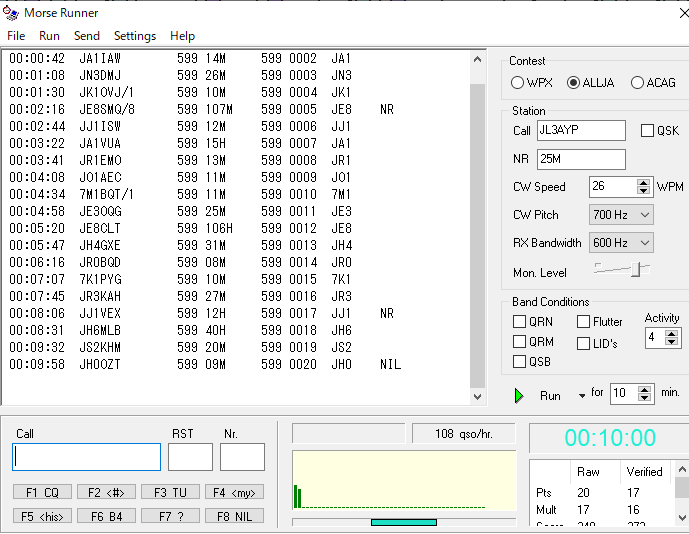Image resolution: width=689 pixels, height=534 pixels.
Task: Select the ACAG contest radio button
Action: 637,83
